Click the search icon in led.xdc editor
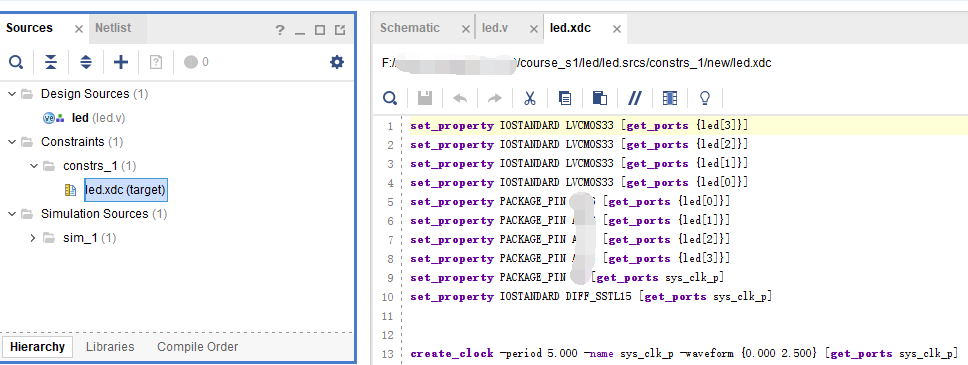The image size is (968, 365). 390,98
